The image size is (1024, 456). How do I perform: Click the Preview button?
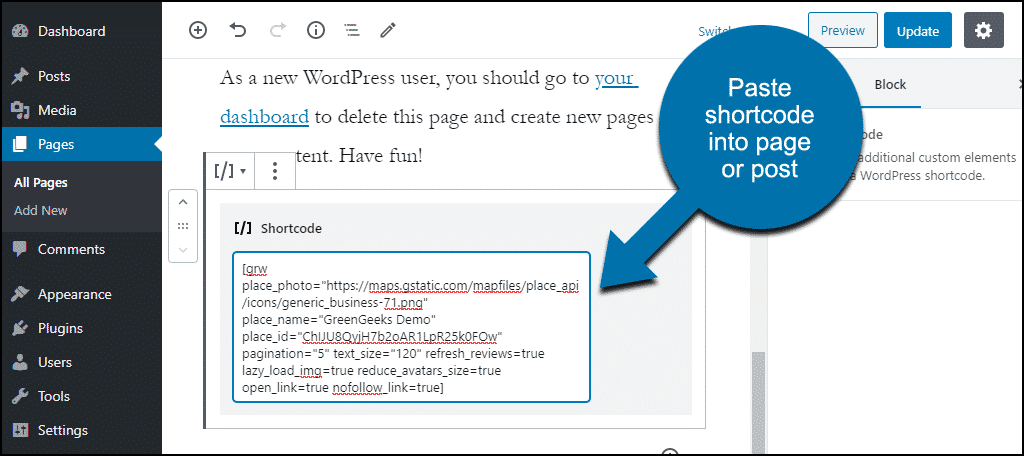tap(842, 30)
